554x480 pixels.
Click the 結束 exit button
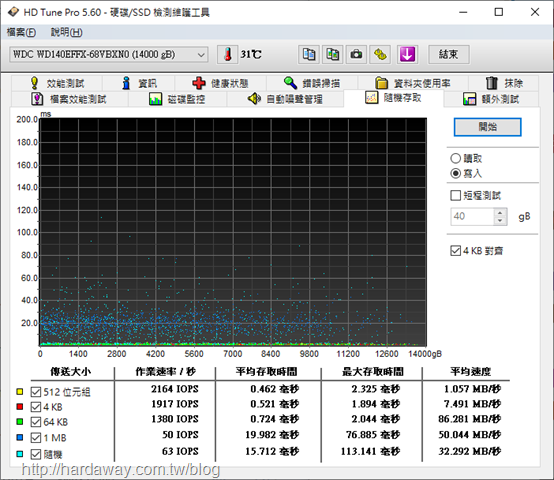click(449, 54)
